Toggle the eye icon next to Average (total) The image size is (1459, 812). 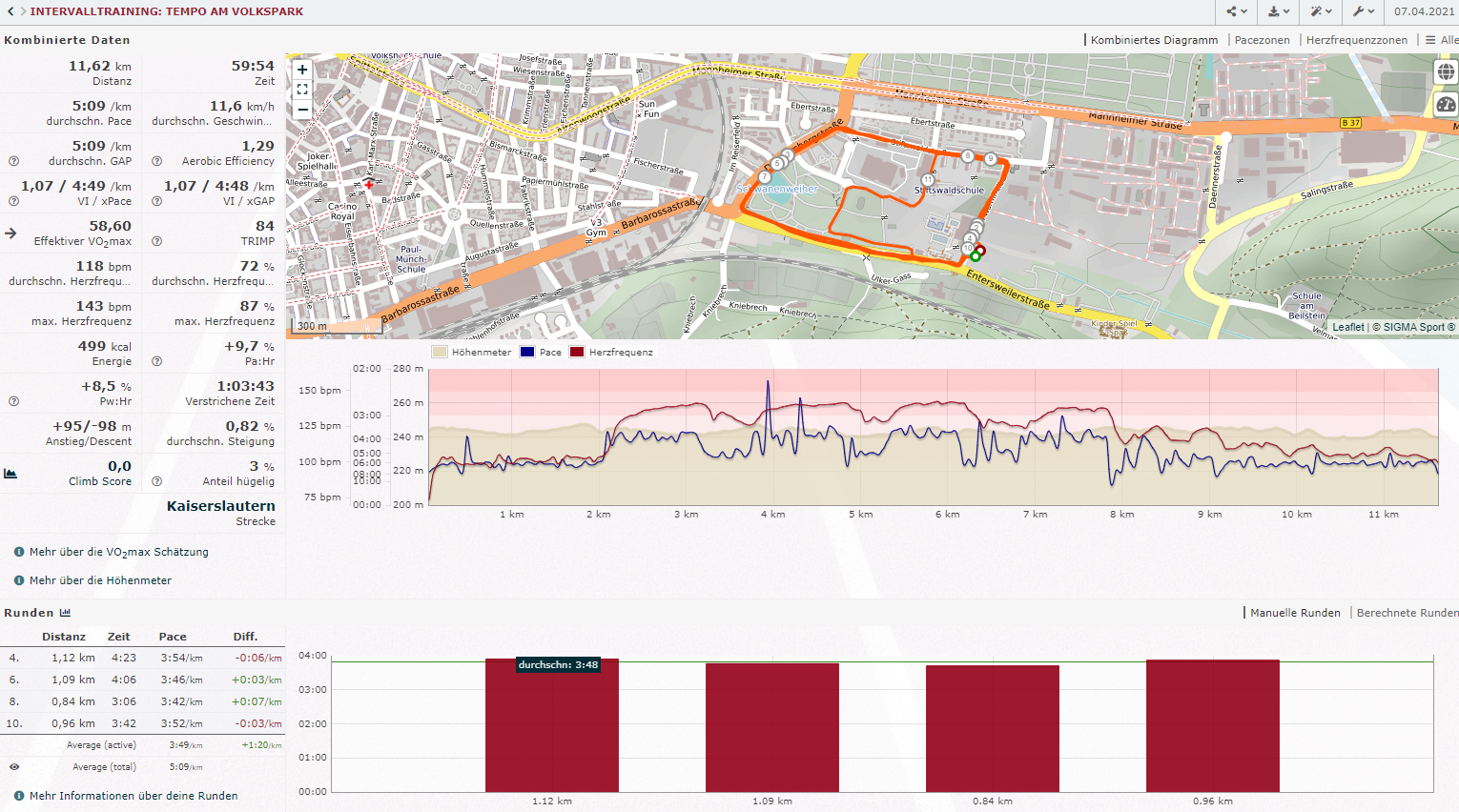[14, 767]
